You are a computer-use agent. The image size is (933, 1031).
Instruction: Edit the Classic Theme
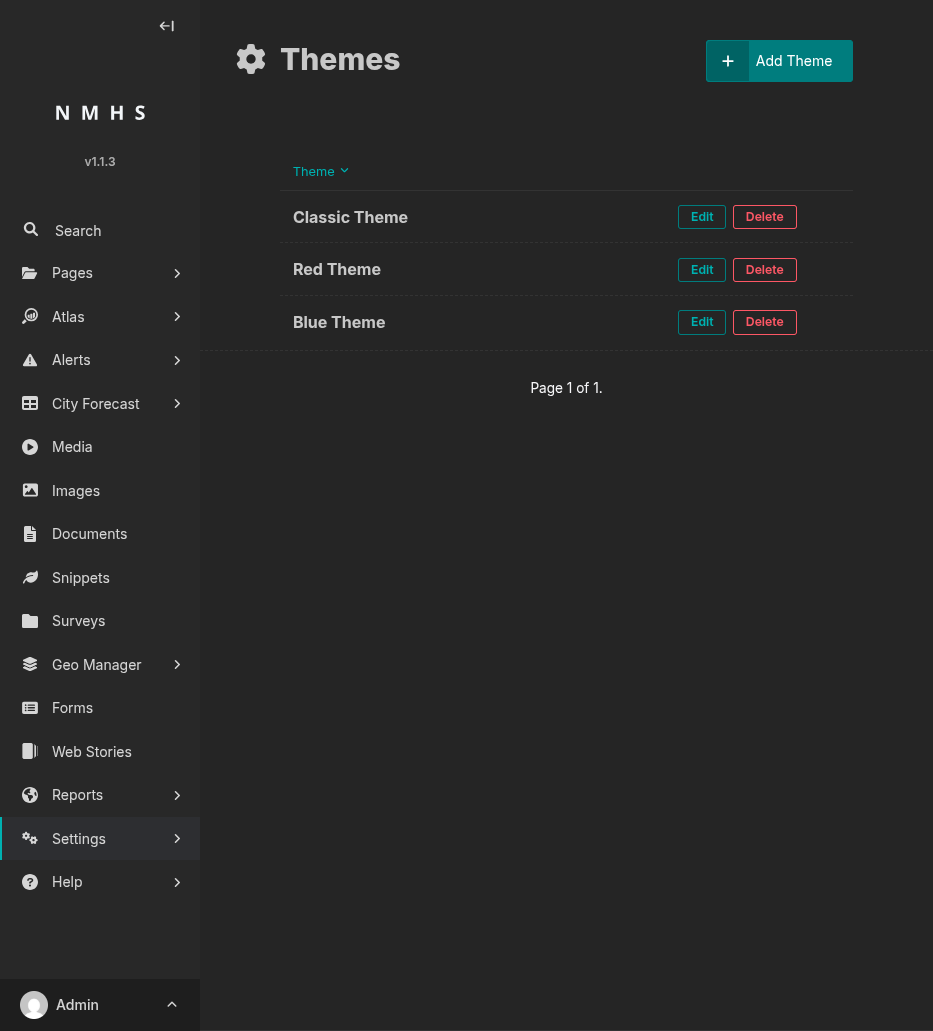pyautogui.click(x=702, y=217)
